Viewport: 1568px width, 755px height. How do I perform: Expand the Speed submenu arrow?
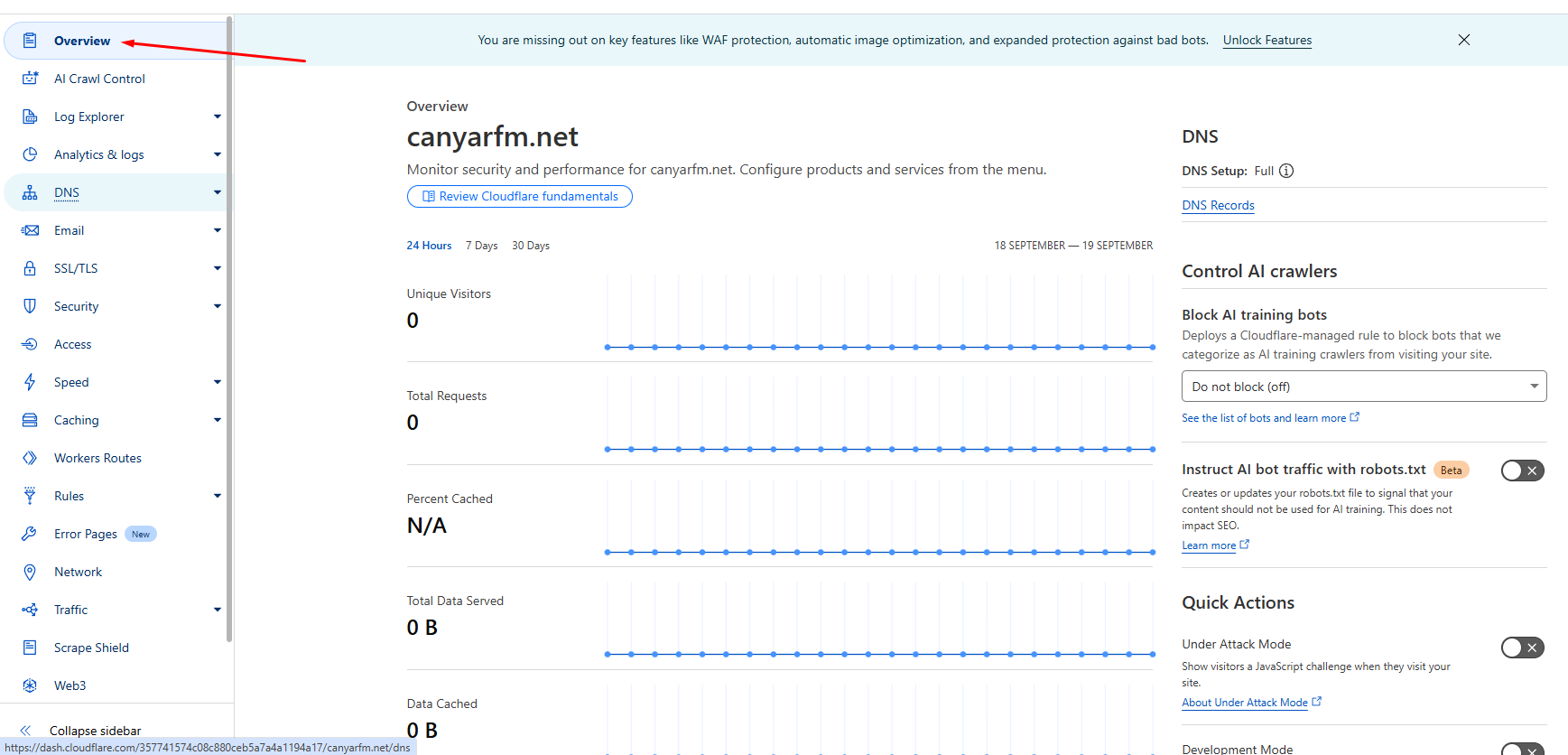click(218, 382)
